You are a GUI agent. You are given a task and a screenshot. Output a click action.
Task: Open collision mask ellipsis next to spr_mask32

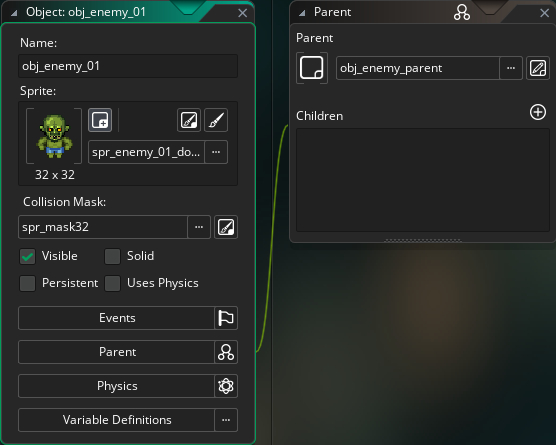tap(199, 227)
